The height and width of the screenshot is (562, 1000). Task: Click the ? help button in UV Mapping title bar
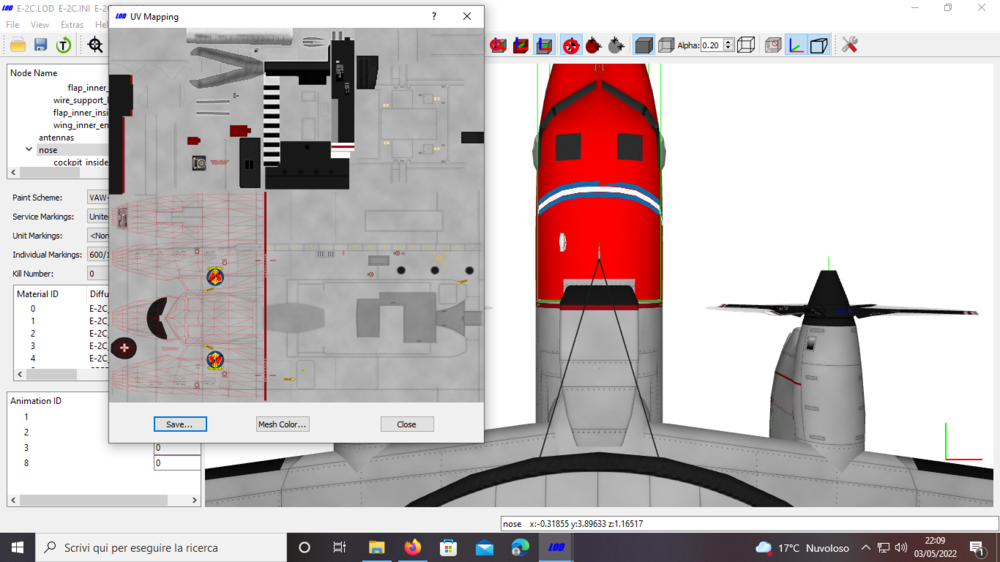coord(434,17)
